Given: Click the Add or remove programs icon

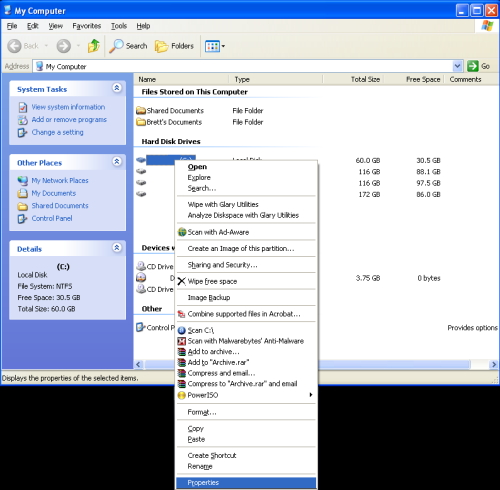Looking at the screenshot, I should coord(23,120).
